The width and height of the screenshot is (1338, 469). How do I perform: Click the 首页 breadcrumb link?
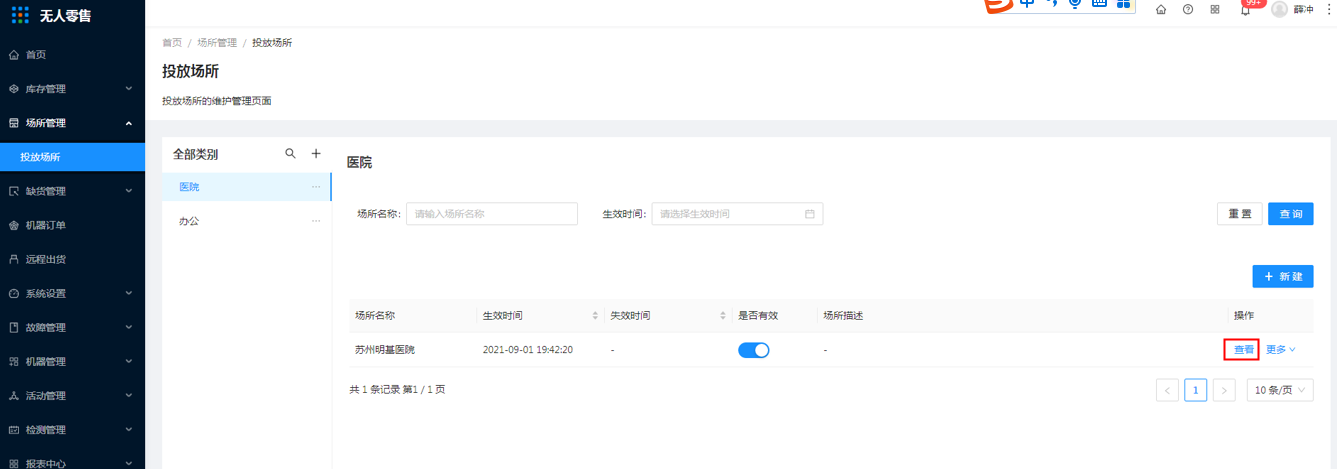pyautogui.click(x=172, y=43)
